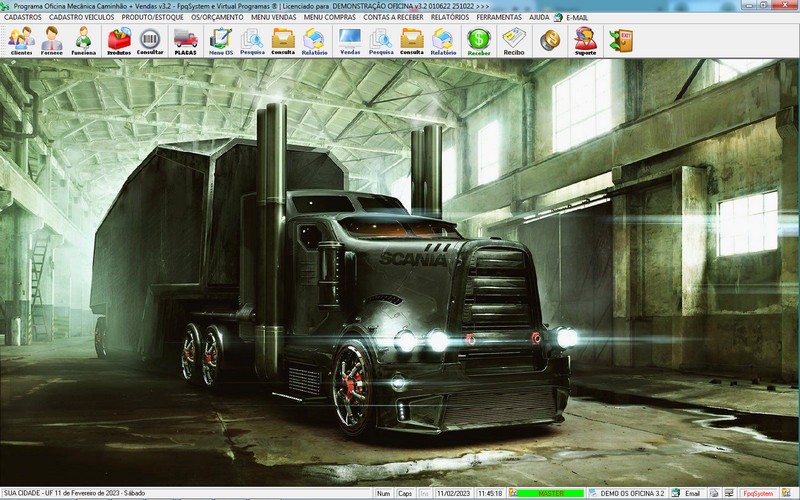Click the SUA CIDADE - UF date text
Screen dimensions: 800x500
[x=74, y=493]
